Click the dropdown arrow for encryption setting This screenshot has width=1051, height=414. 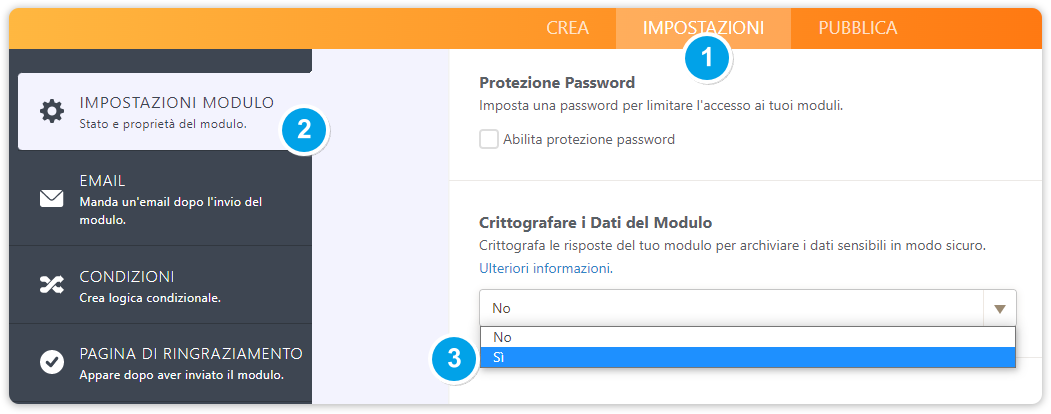[999, 308]
